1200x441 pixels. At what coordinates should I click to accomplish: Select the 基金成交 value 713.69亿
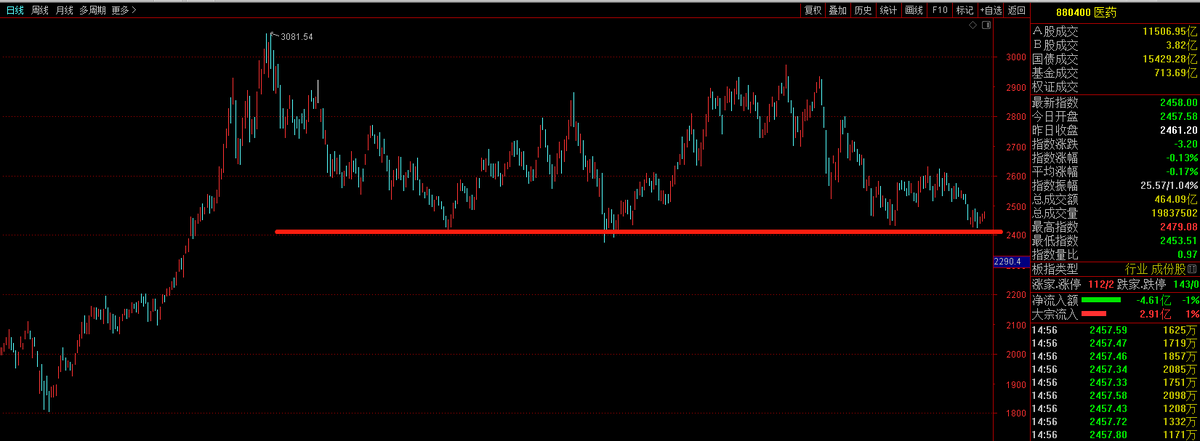click(x=1176, y=72)
